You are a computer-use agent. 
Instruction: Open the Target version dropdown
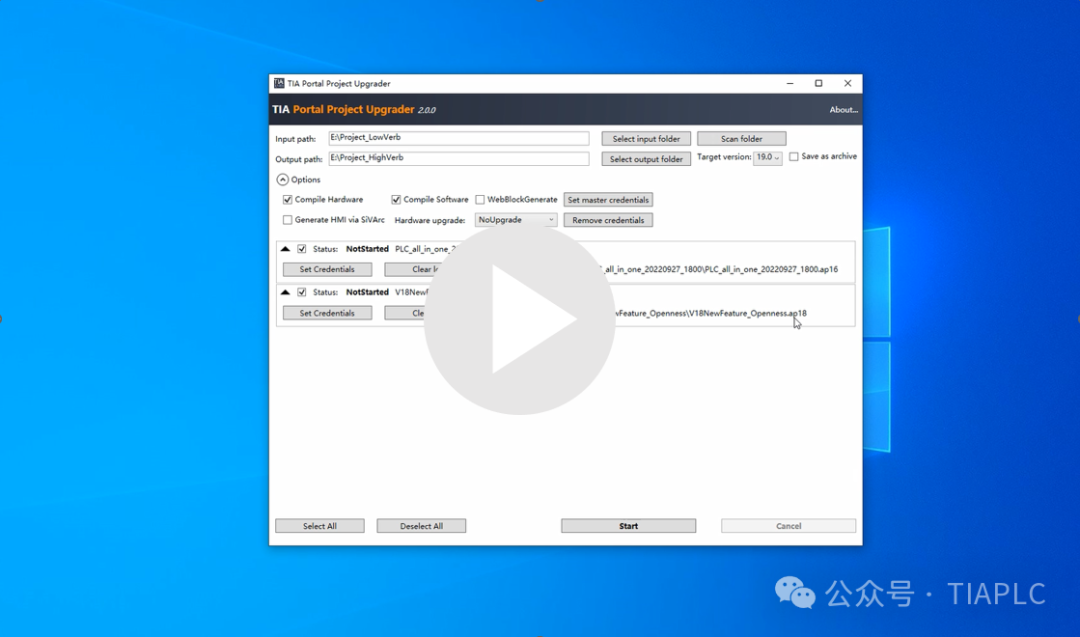(767, 157)
